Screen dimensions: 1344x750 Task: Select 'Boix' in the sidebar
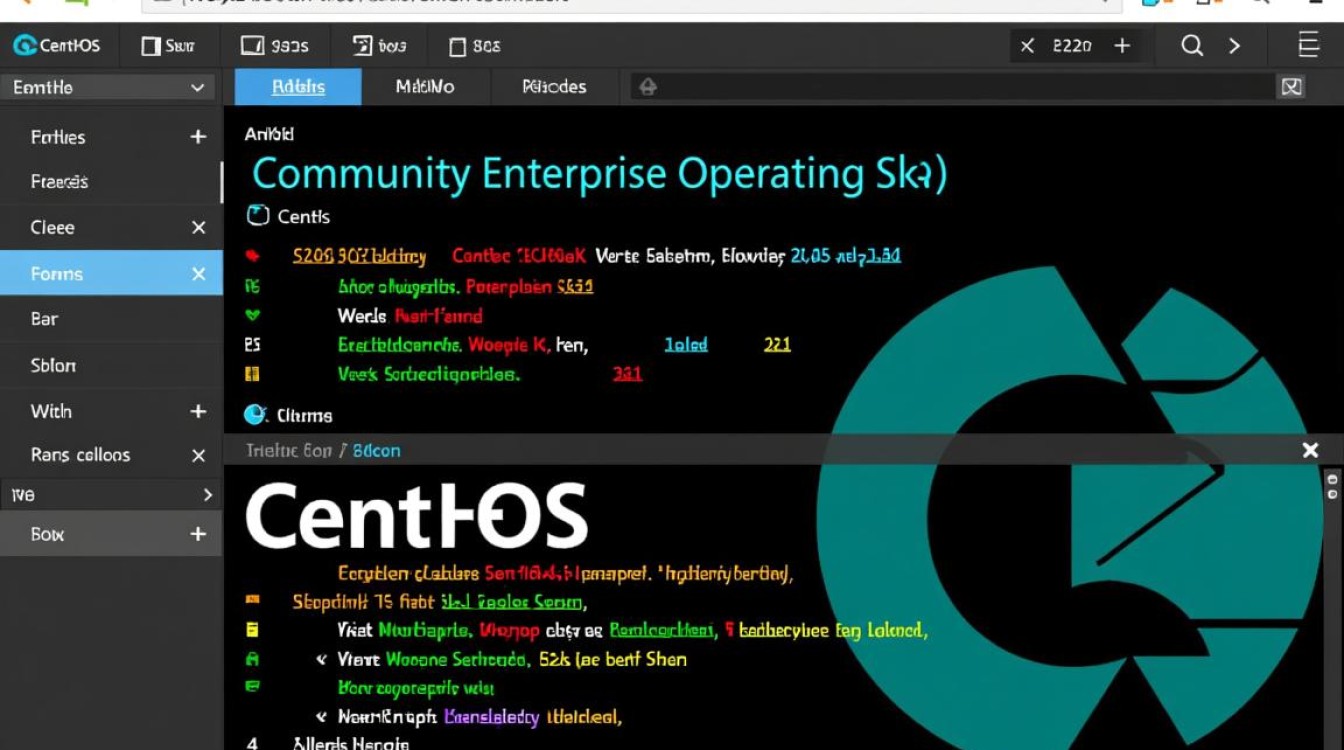click(47, 534)
